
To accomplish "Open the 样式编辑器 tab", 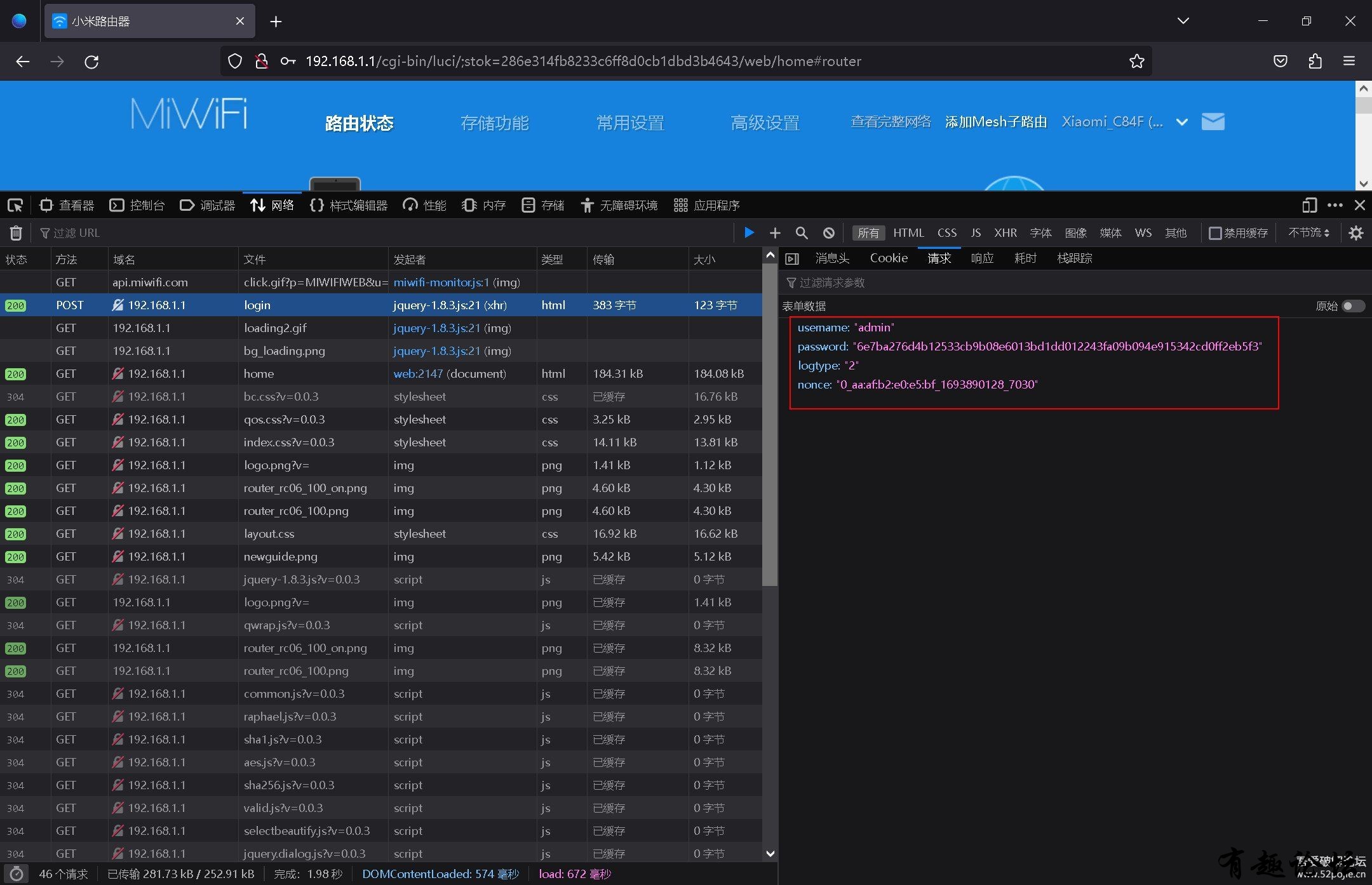I will (349, 205).
